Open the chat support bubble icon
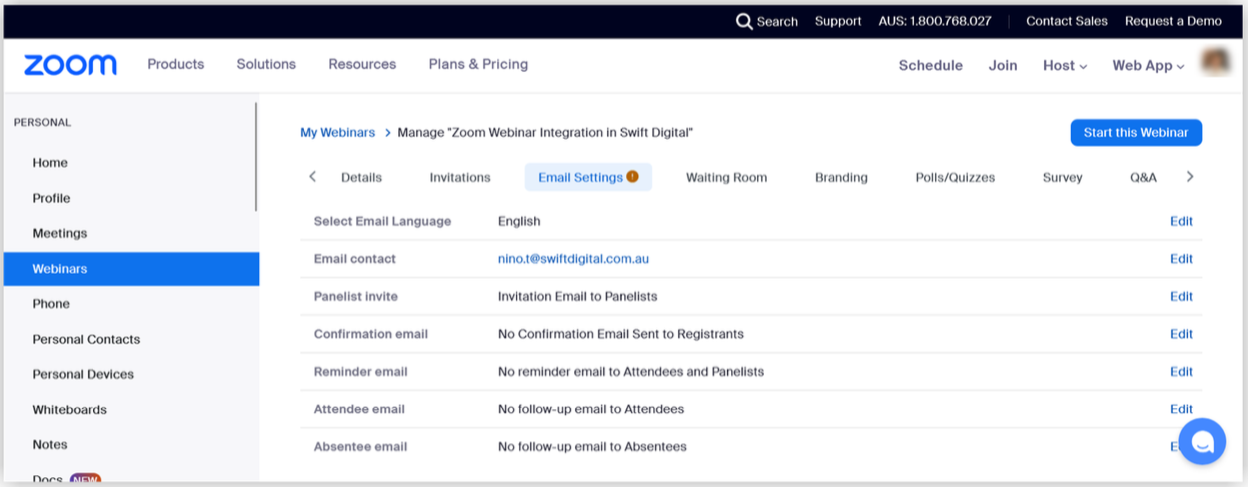1248x487 pixels. click(1202, 441)
